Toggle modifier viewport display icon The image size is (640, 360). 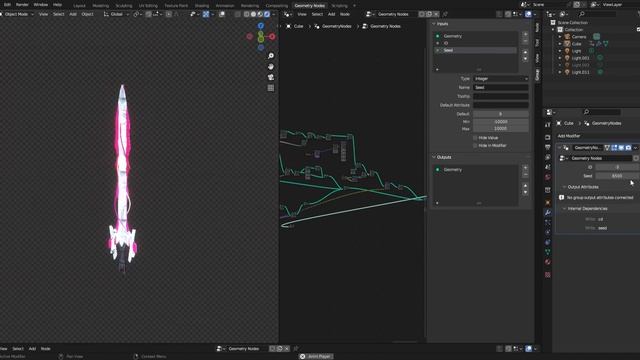tap(621, 148)
